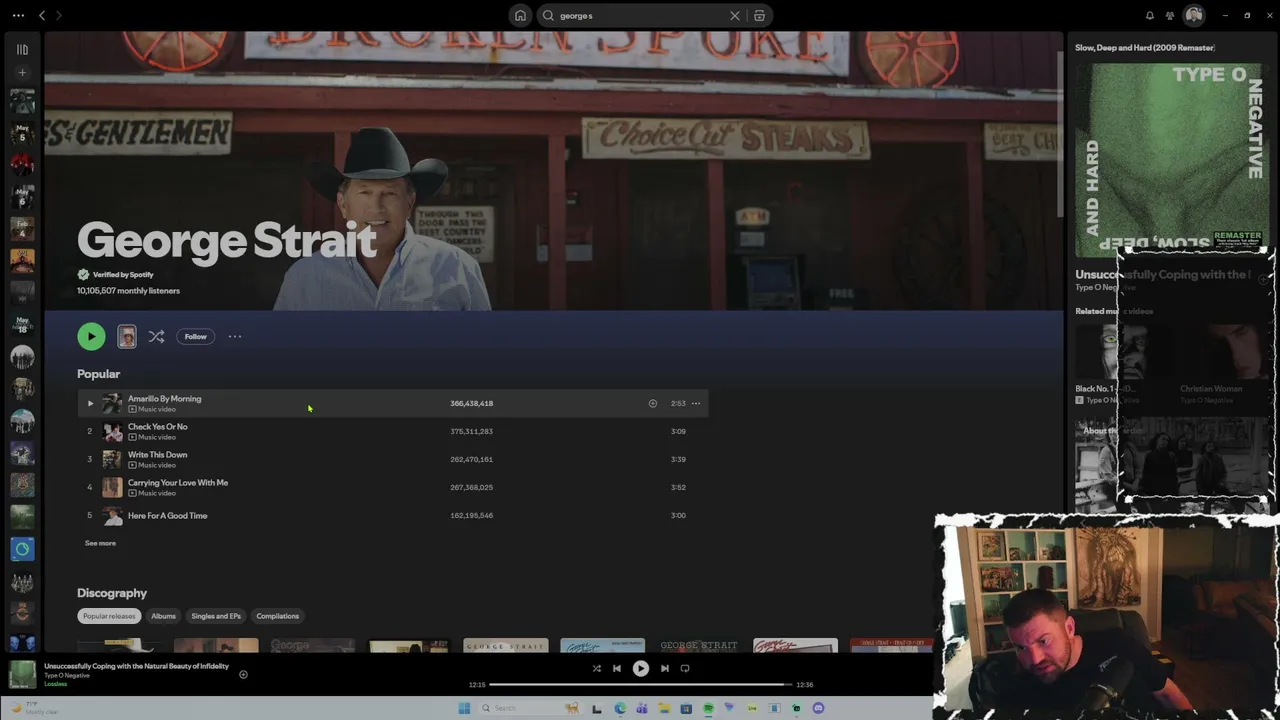Open the Browse icon in the search bar
Screen dimensions: 1280x720
[759, 15]
